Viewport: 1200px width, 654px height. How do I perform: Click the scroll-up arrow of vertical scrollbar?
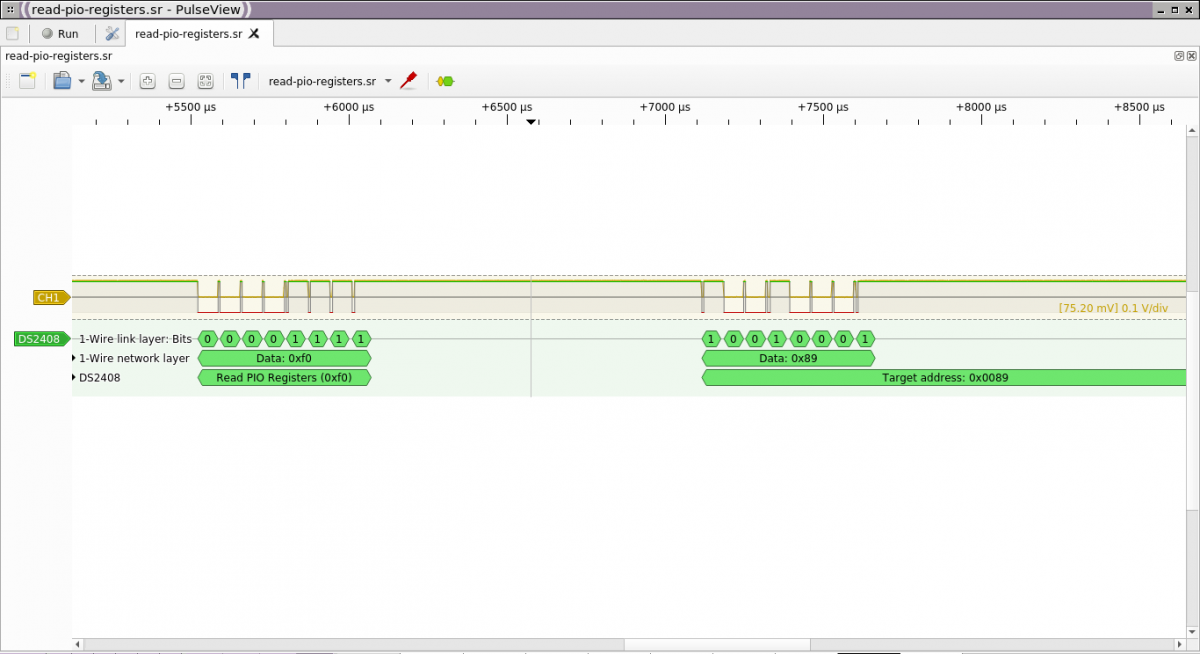pyautogui.click(x=1192, y=130)
